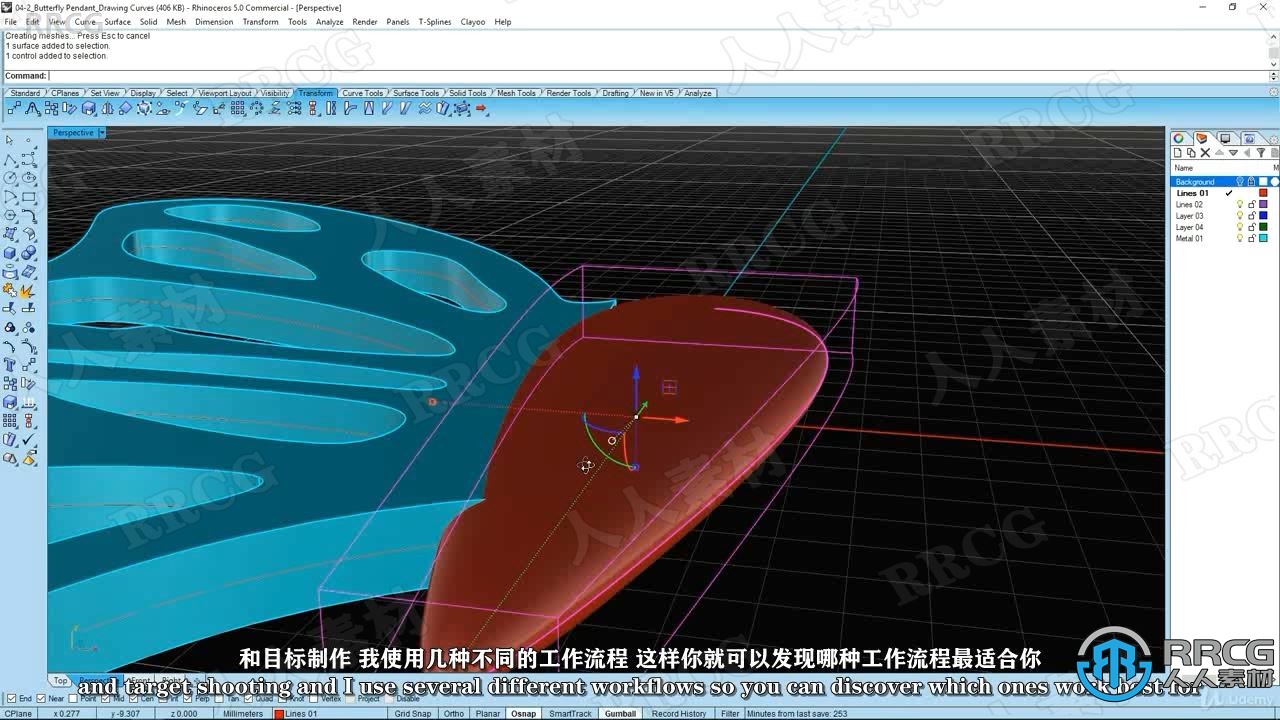Click the Bend tool icon

(349, 108)
